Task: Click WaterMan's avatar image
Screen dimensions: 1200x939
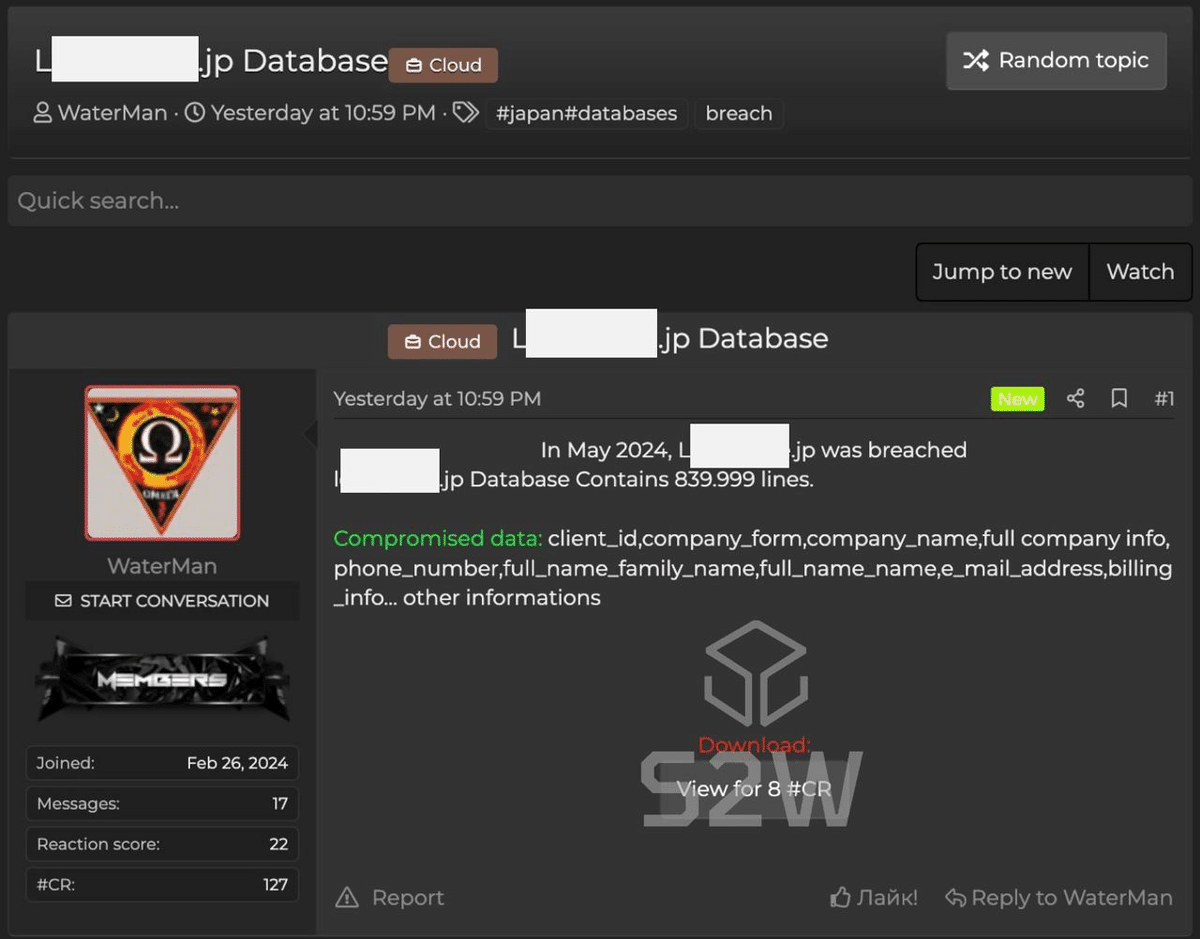Action: point(162,462)
